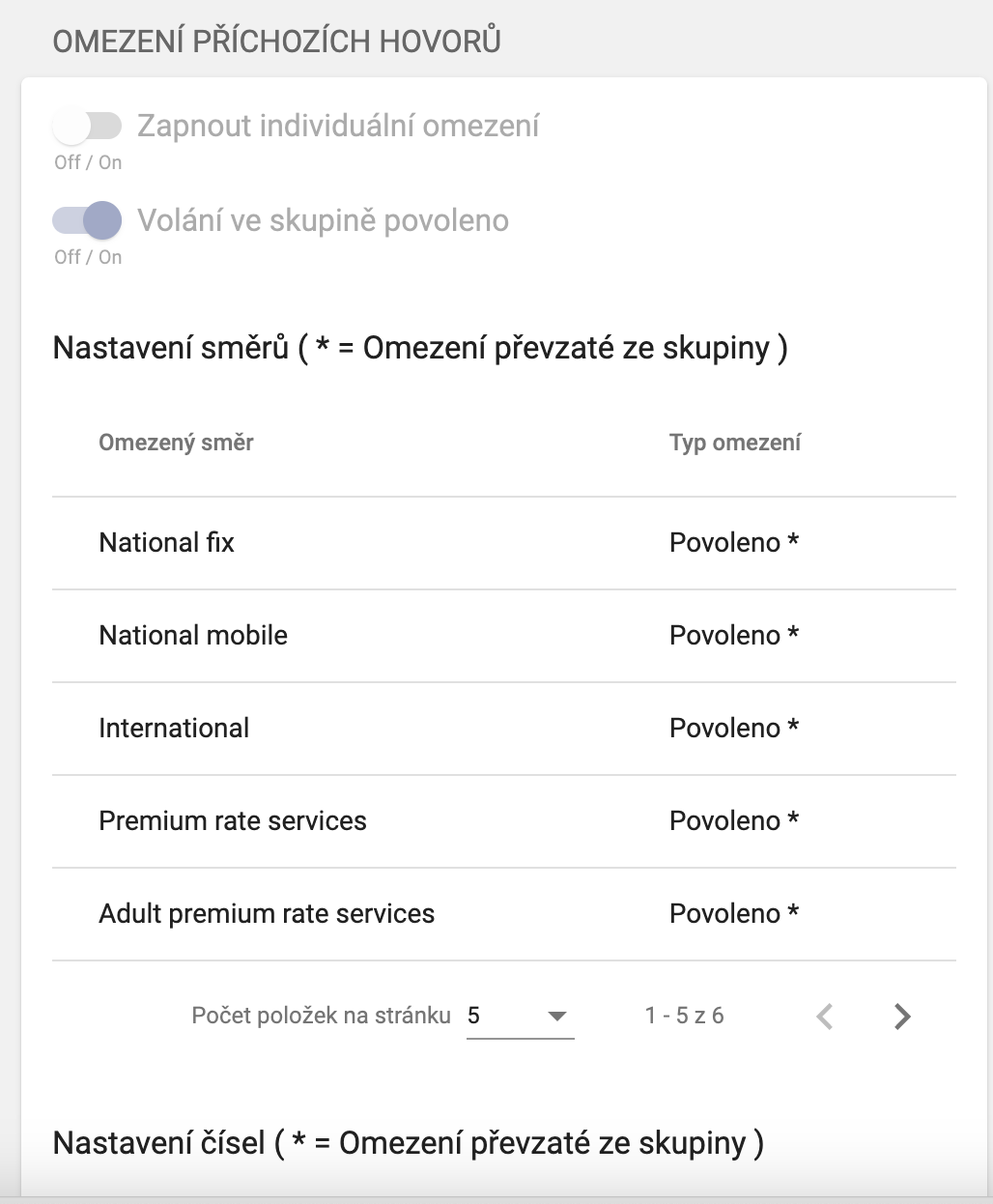Open items per page dropdown
This screenshot has width=993, height=1204.
click(520, 1017)
